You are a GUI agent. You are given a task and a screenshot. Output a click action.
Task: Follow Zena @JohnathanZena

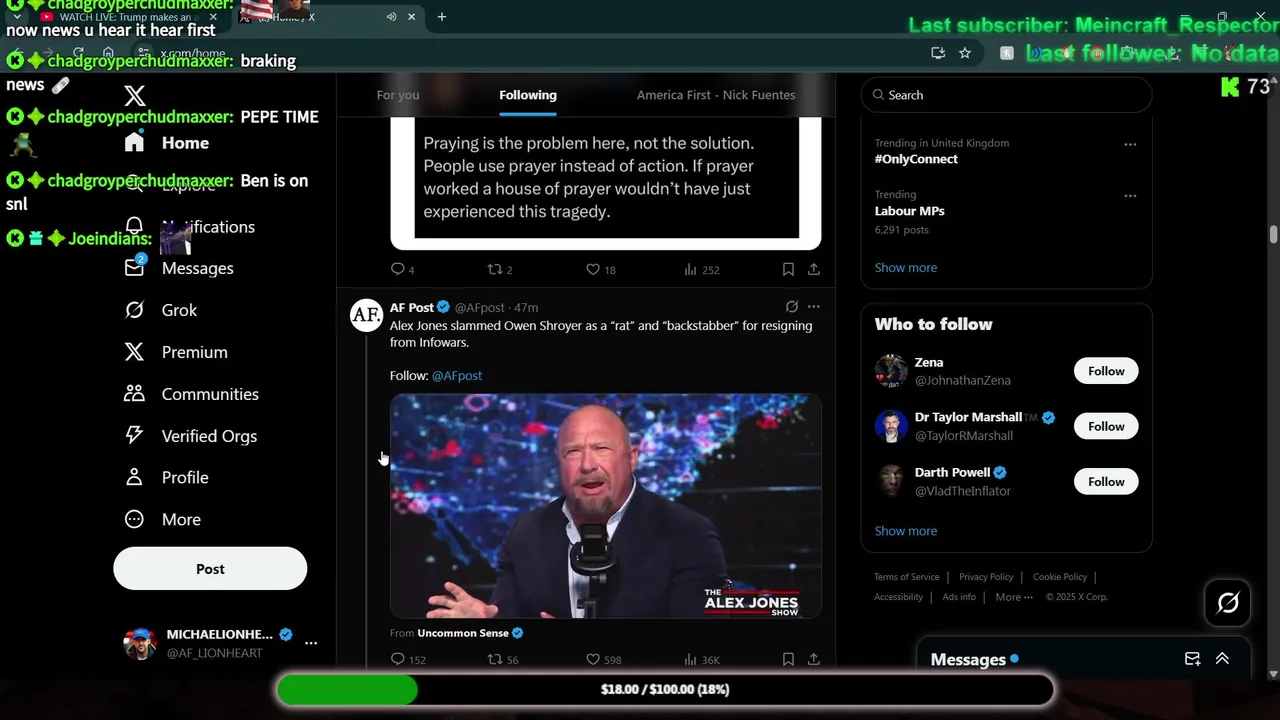[x=1106, y=371]
